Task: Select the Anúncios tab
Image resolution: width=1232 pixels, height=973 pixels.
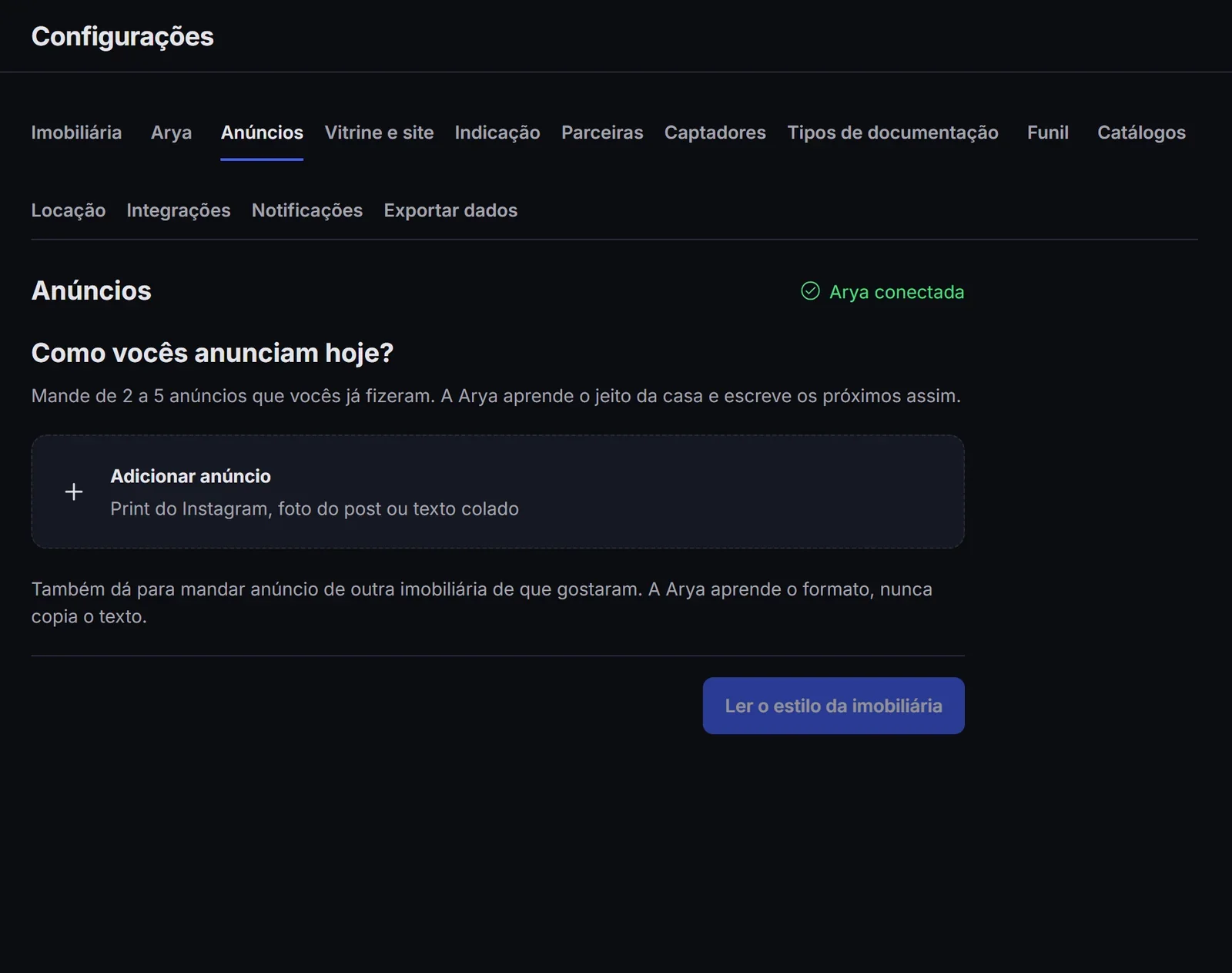Action: [262, 133]
